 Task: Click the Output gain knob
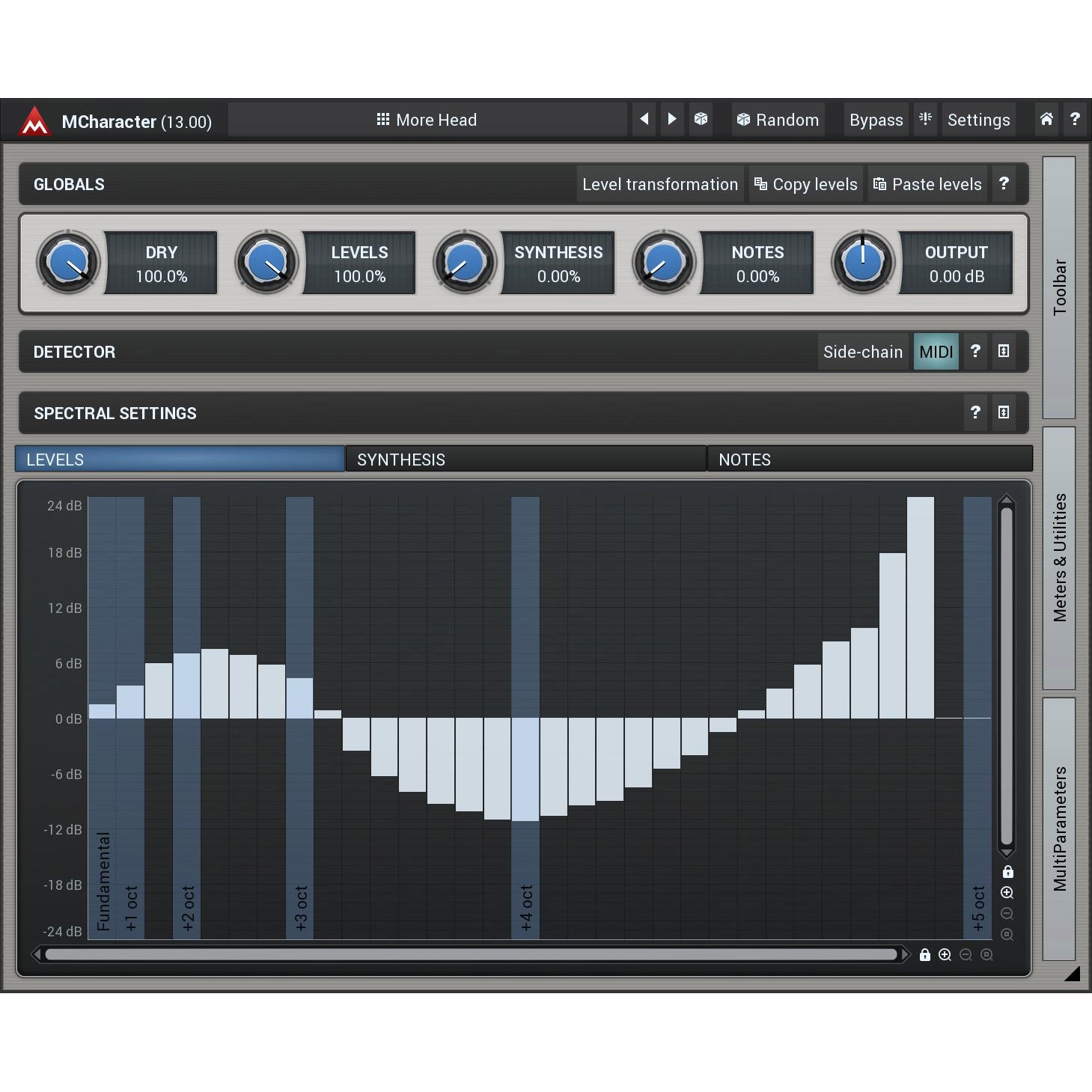(862, 263)
